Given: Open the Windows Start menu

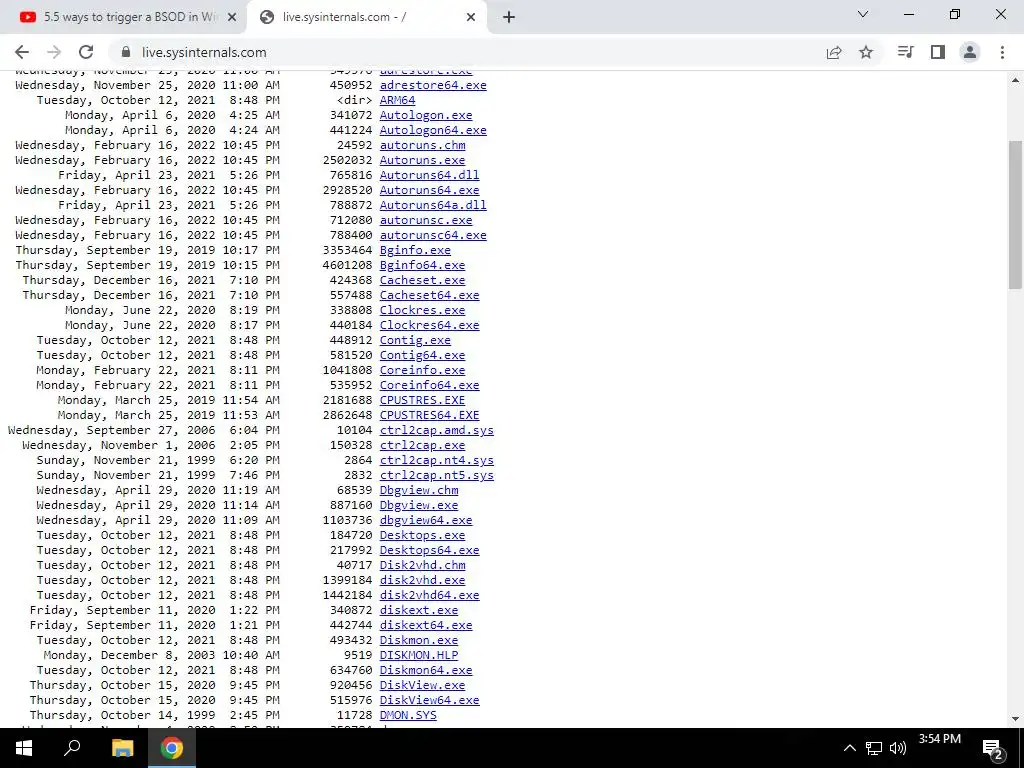Looking at the screenshot, I should [x=24, y=748].
